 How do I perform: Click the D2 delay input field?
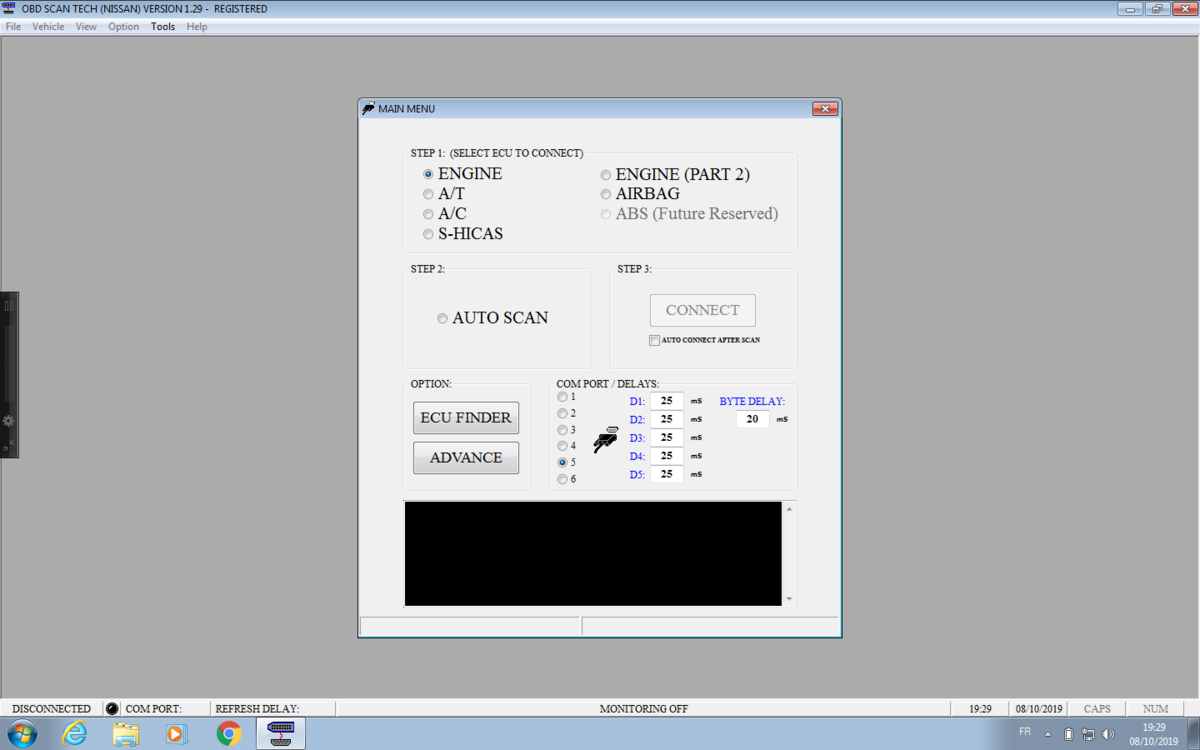click(667, 419)
